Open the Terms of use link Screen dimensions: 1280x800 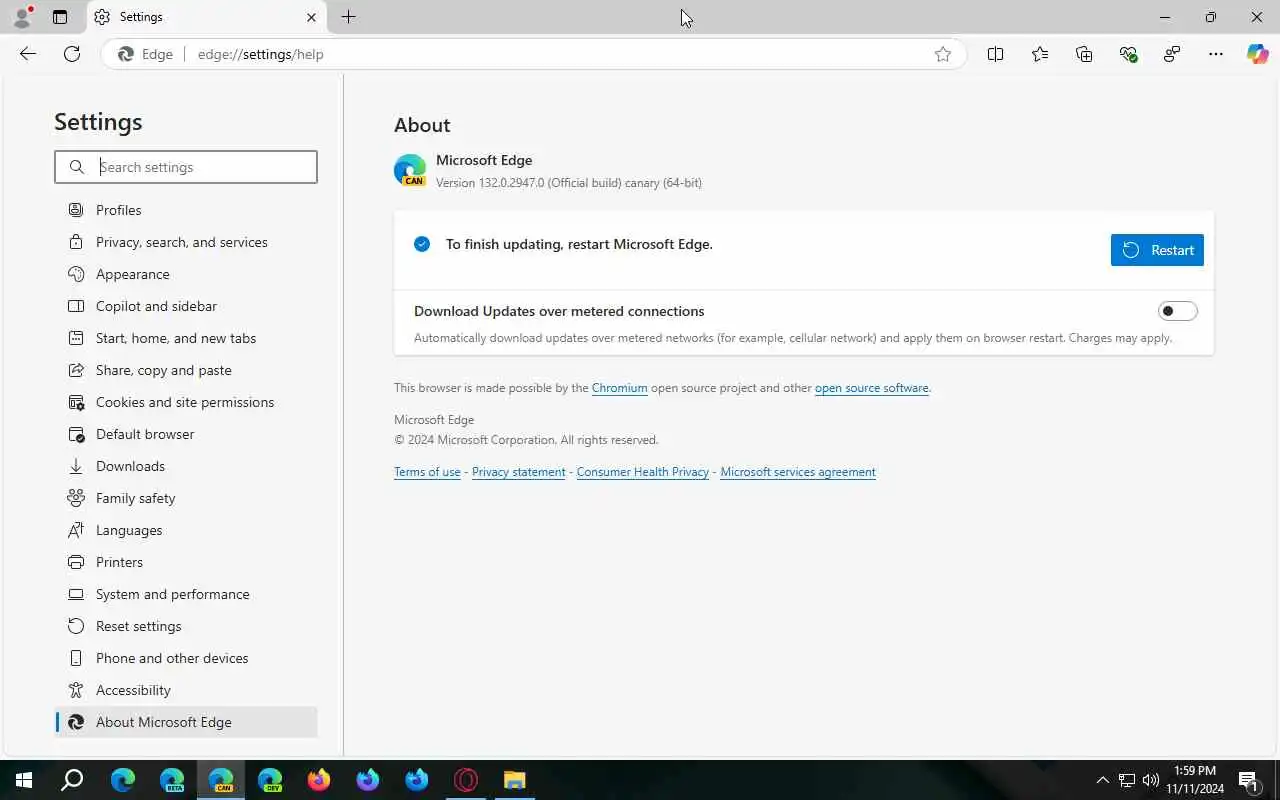[427, 472]
